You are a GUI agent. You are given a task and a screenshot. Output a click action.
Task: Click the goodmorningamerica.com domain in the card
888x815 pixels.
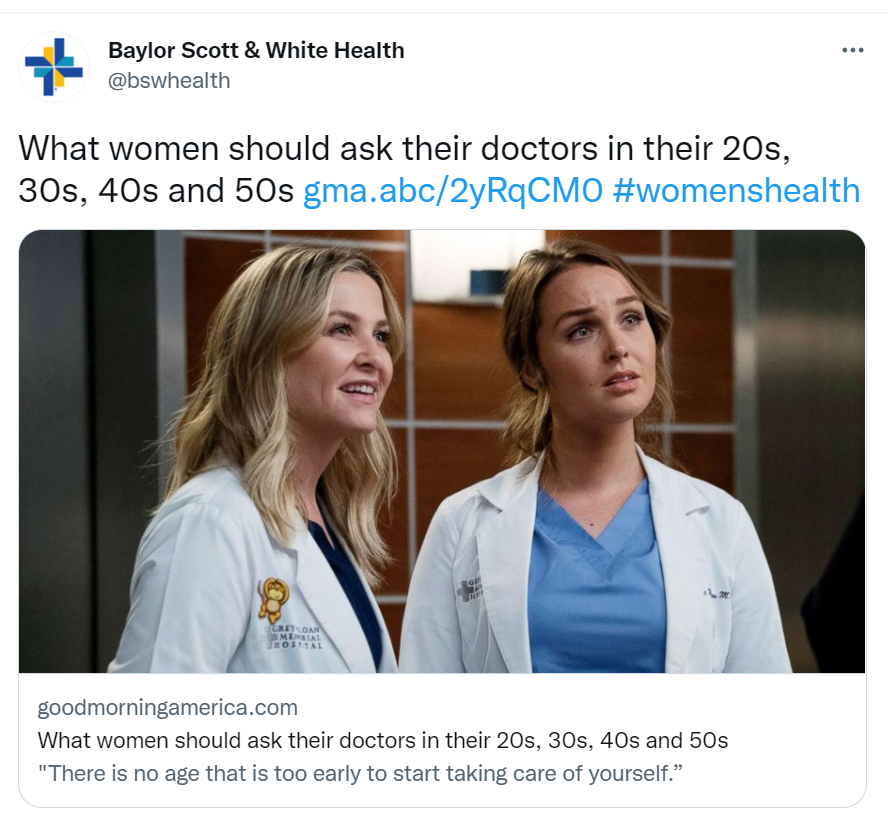coord(168,708)
